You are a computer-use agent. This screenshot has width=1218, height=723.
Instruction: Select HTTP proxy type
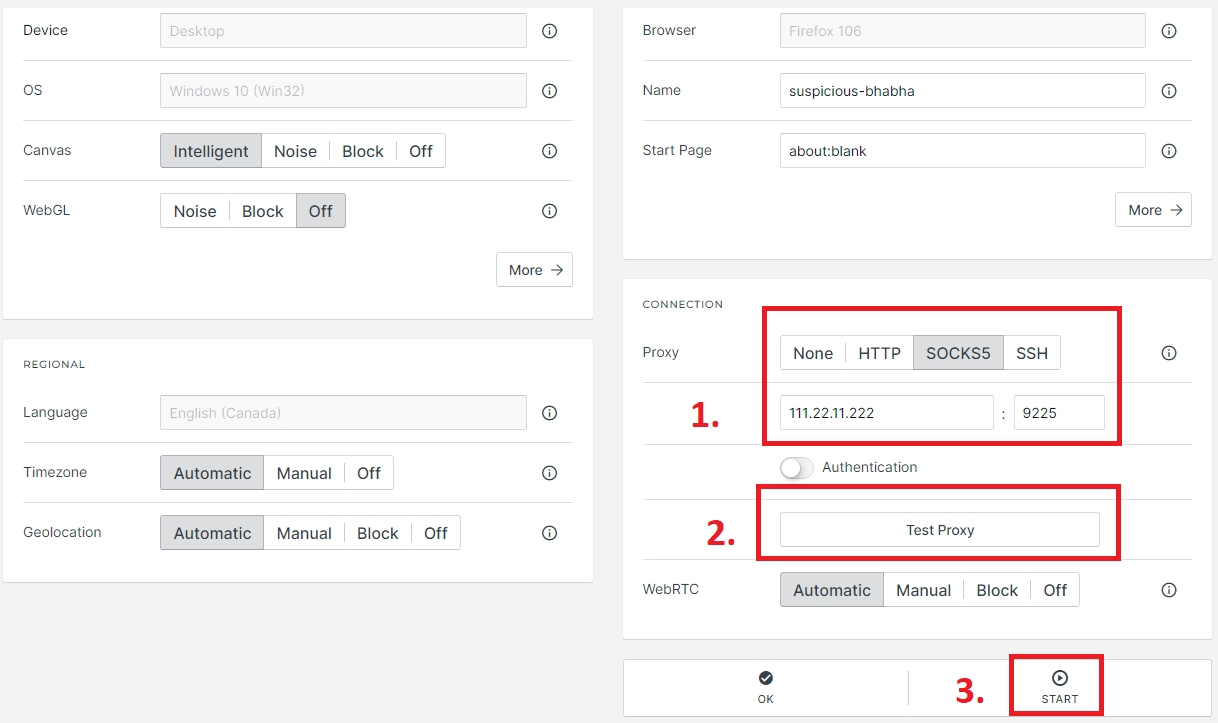(879, 353)
